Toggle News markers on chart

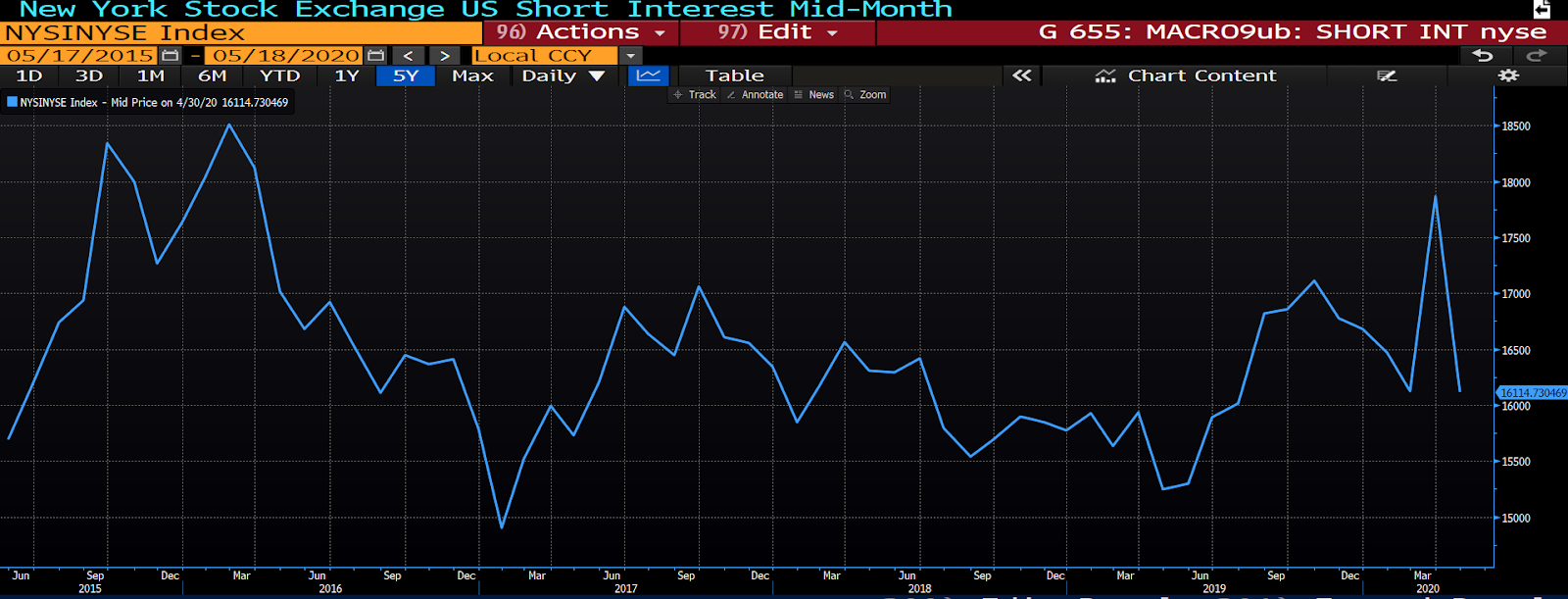813,95
